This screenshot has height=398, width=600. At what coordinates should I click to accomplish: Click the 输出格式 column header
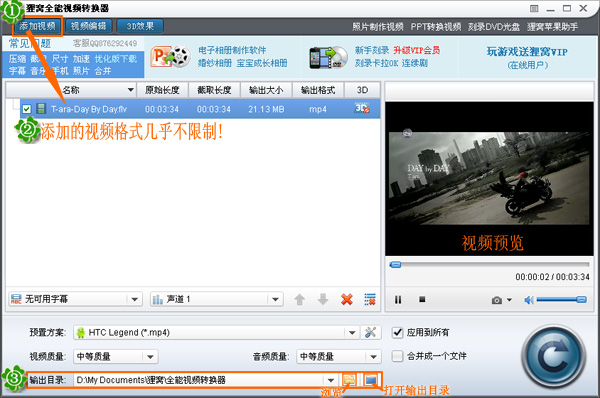coord(318,90)
